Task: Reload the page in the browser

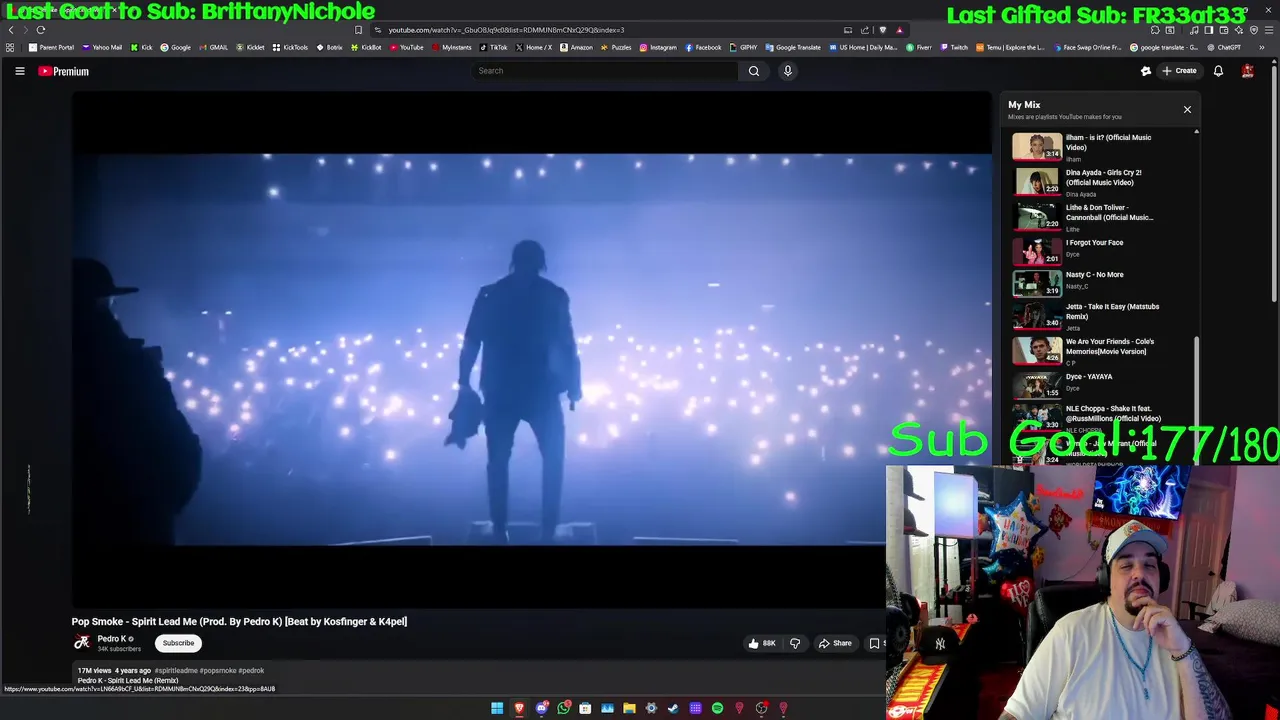Action: click(x=41, y=30)
